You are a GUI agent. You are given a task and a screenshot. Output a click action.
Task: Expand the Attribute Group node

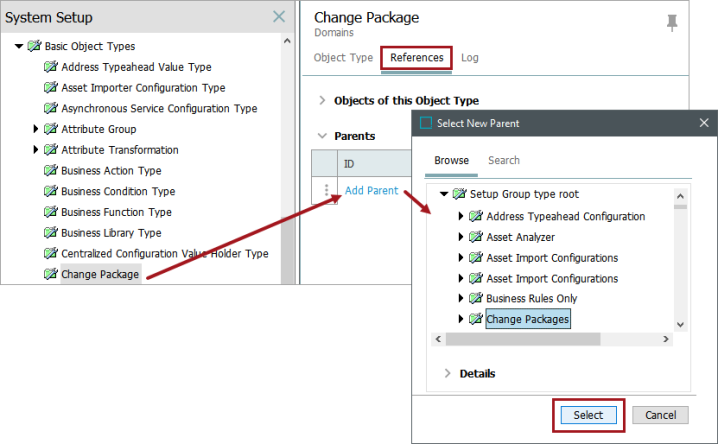pyautogui.click(x=35, y=129)
